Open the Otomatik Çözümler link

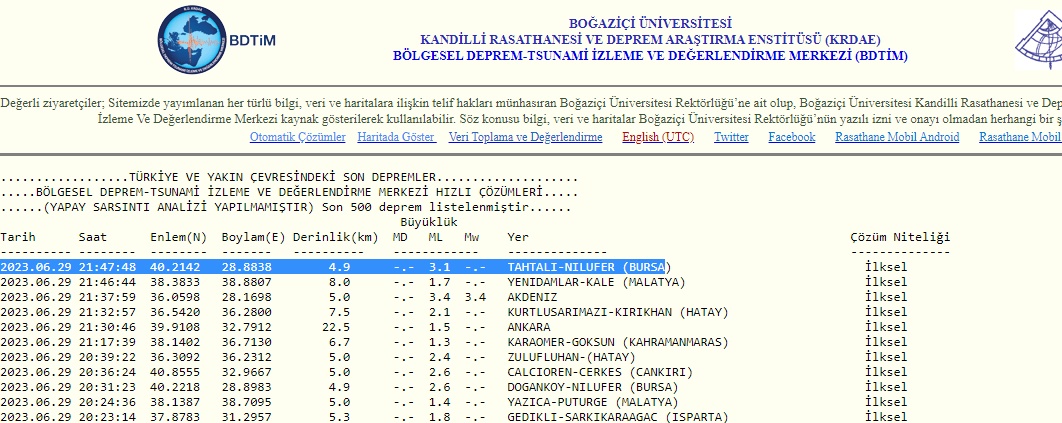pyautogui.click(x=297, y=137)
